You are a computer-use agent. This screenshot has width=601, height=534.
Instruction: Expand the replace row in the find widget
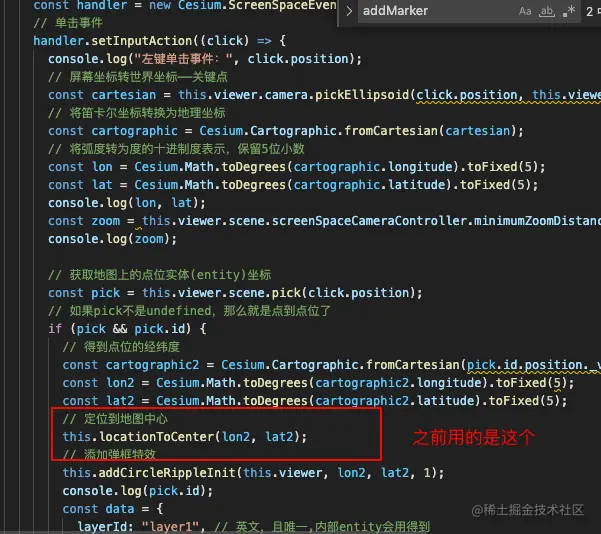pyautogui.click(x=349, y=11)
